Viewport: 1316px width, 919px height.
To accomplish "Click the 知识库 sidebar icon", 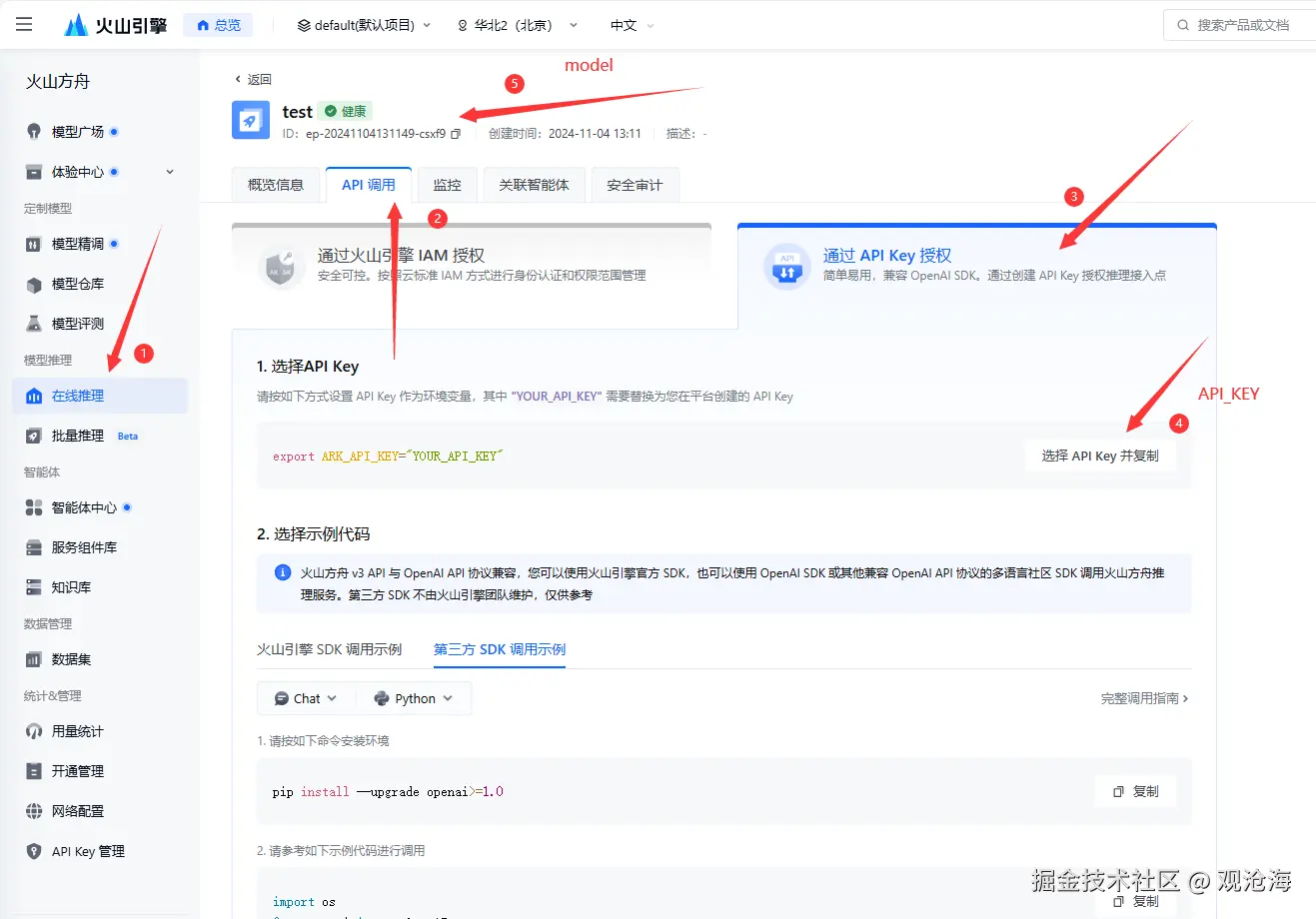I will coord(34,587).
